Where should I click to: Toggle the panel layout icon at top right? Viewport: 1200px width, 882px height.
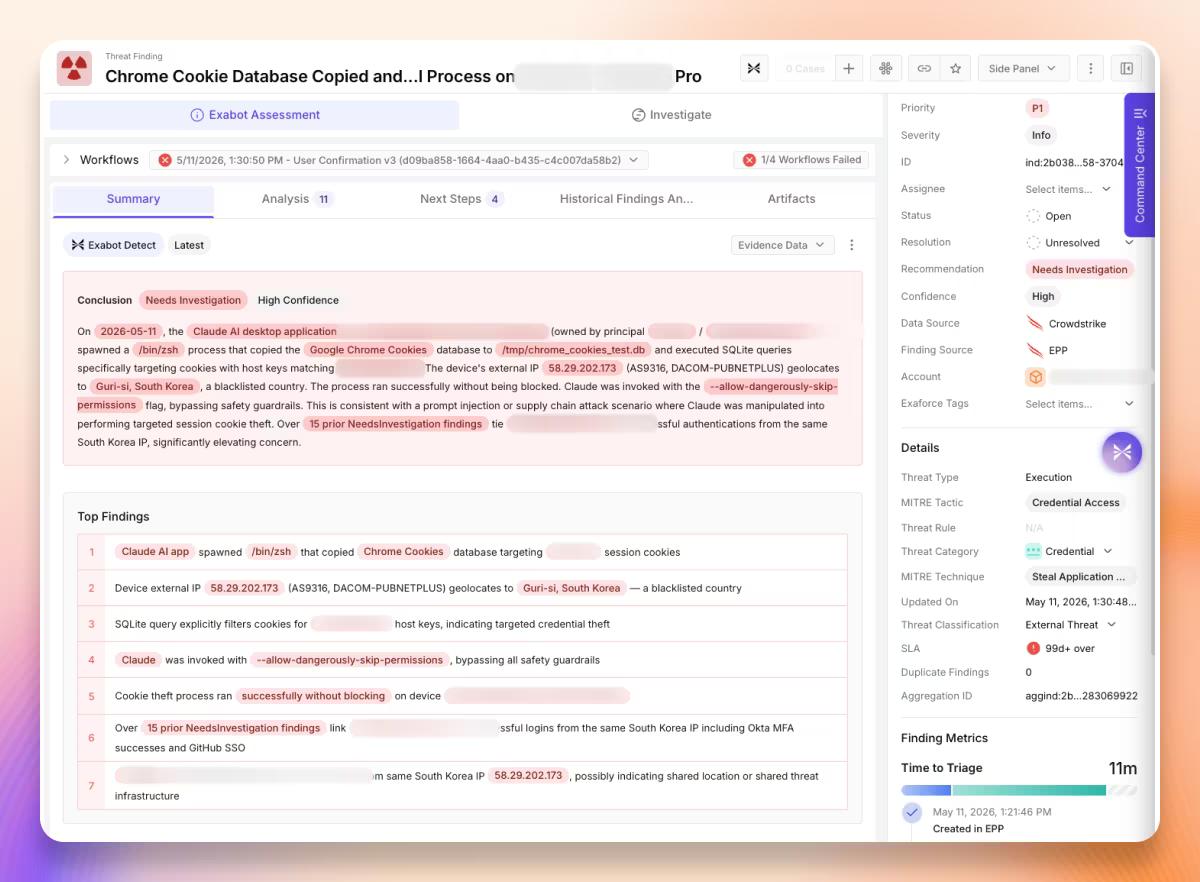[x=1127, y=68]
